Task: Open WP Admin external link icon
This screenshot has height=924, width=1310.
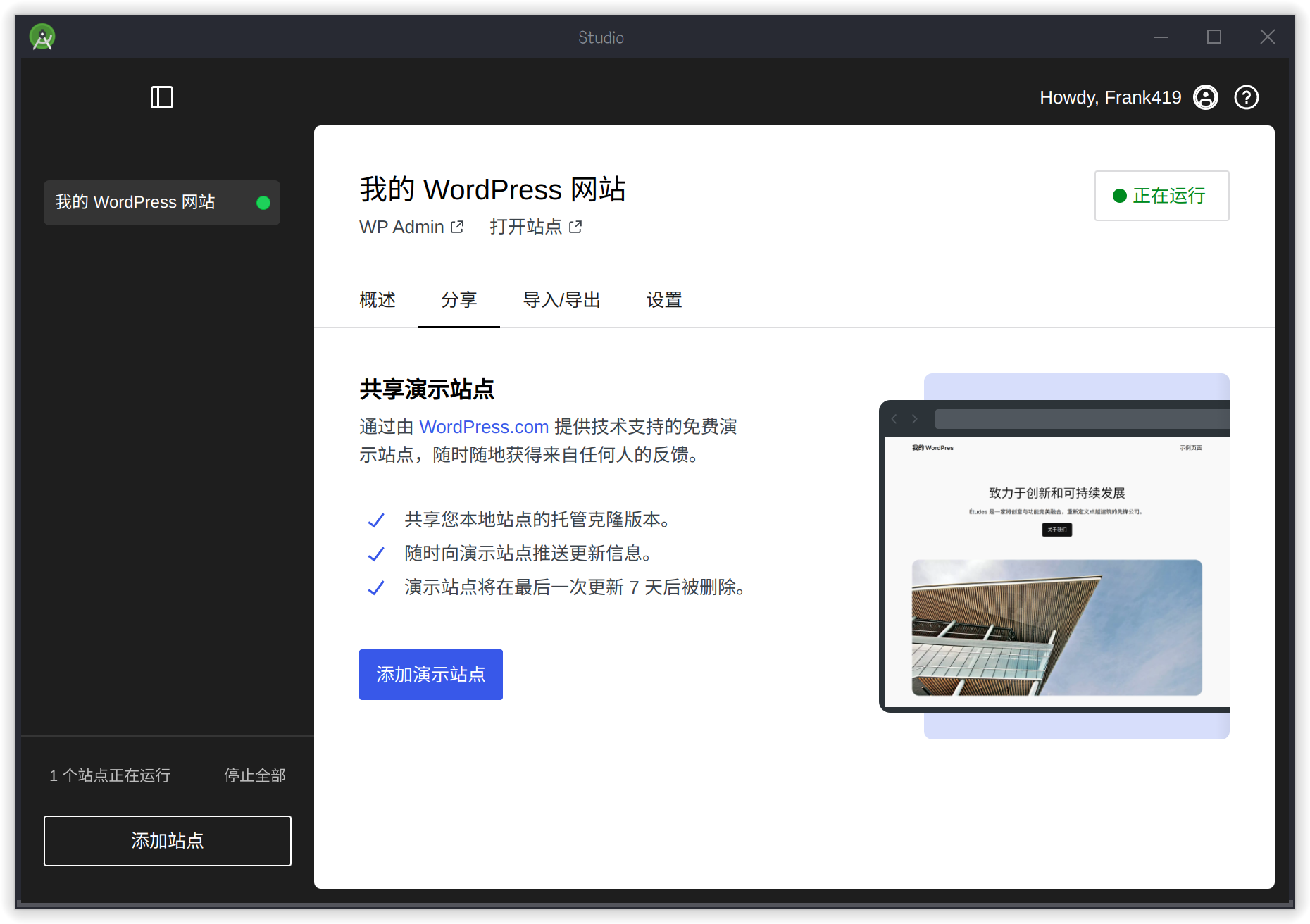Action: (458, 227)
